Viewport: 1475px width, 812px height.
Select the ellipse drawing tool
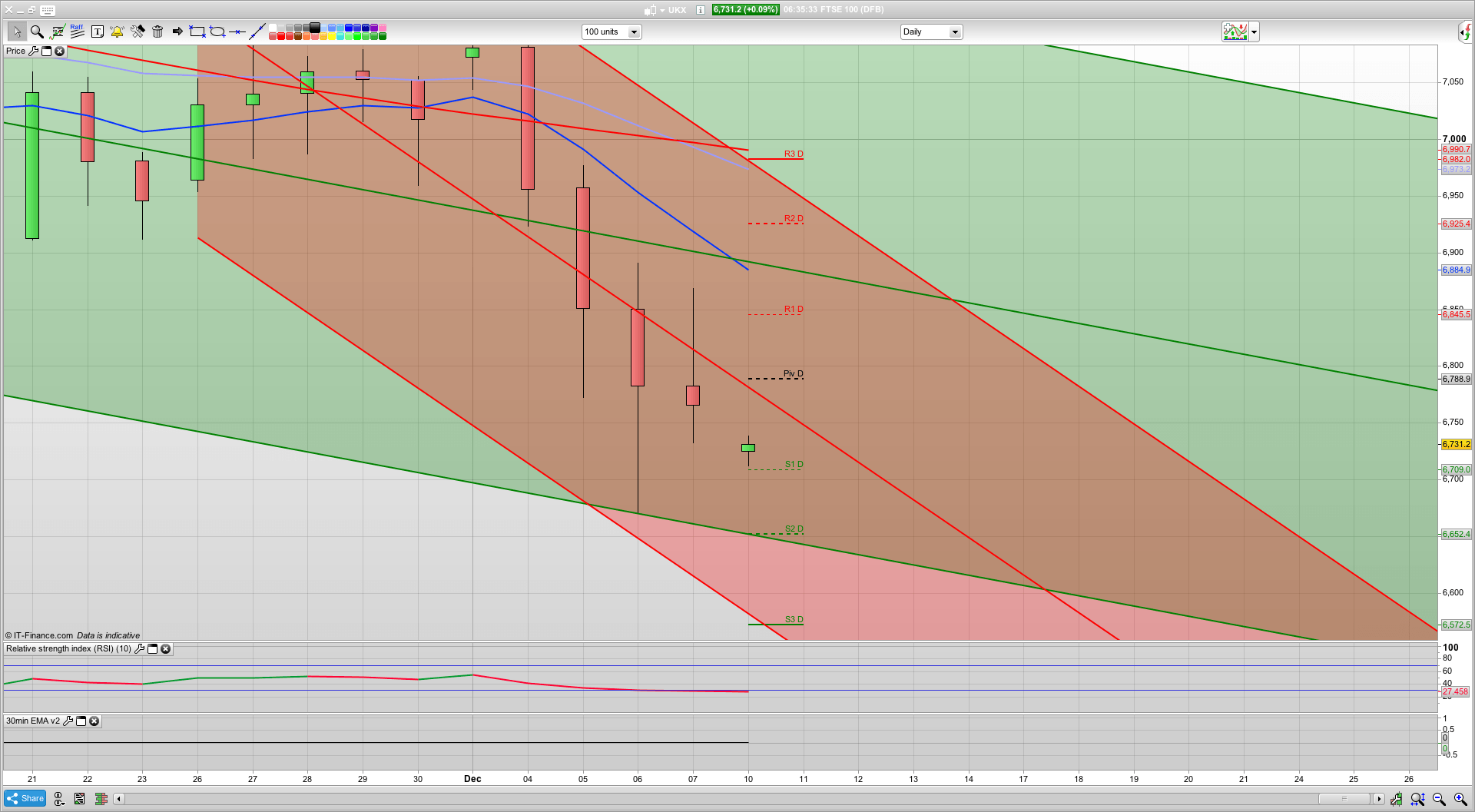217,31
